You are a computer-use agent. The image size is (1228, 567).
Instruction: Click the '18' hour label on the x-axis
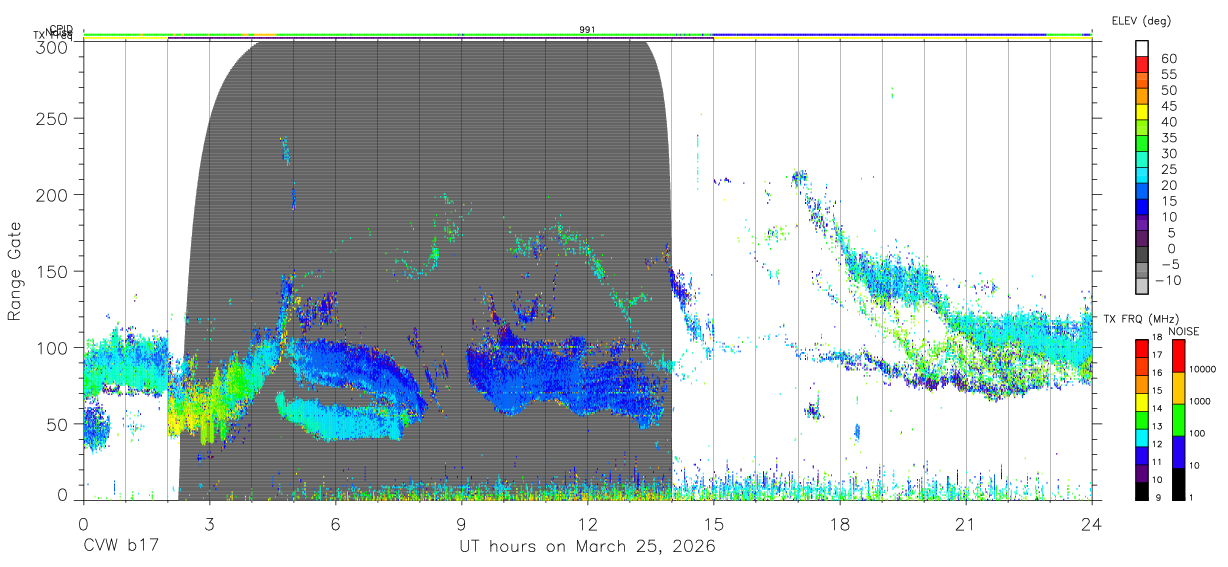pyautogui.click(x=839, y=523)
